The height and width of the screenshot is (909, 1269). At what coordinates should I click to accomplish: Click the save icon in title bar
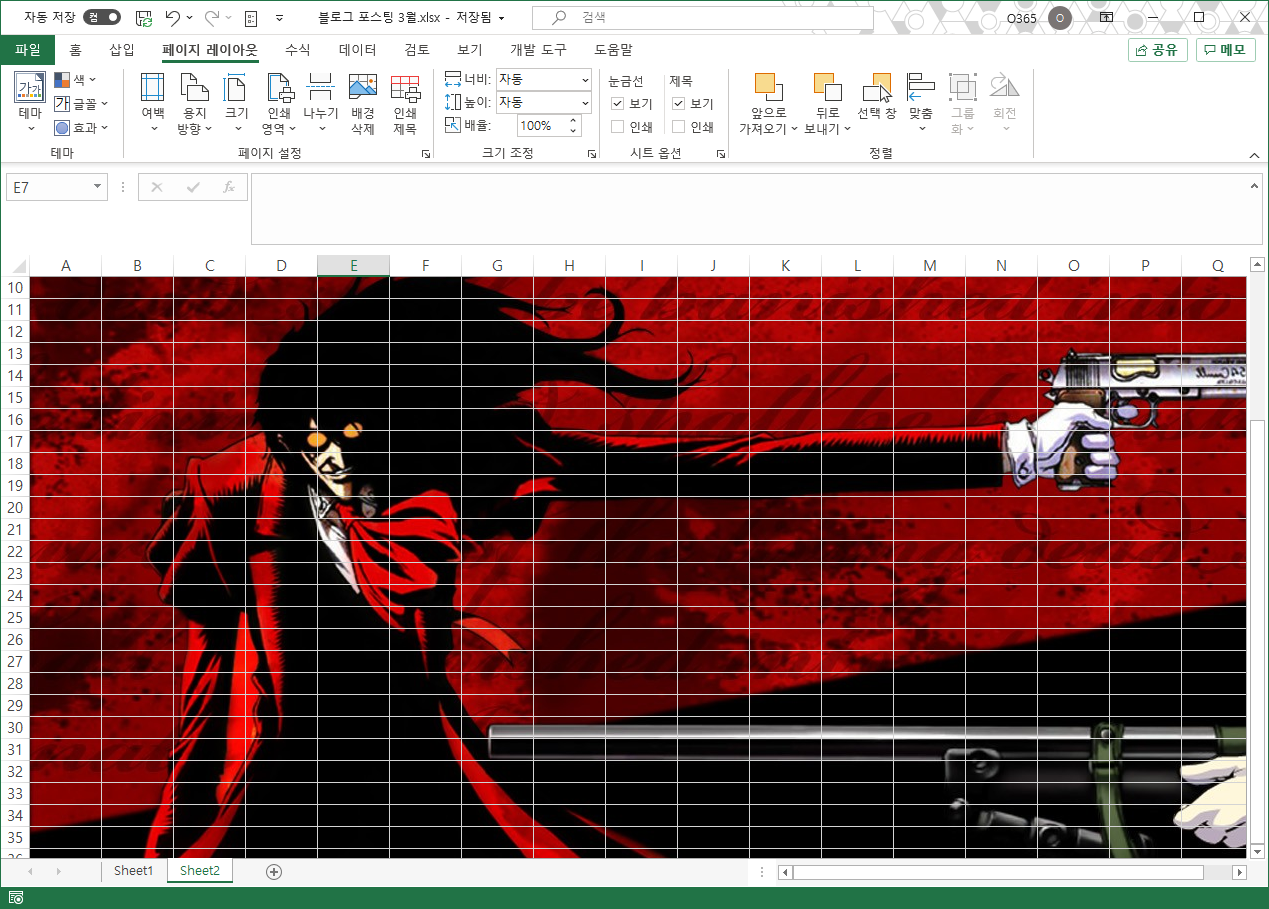[x=144, y=18]
